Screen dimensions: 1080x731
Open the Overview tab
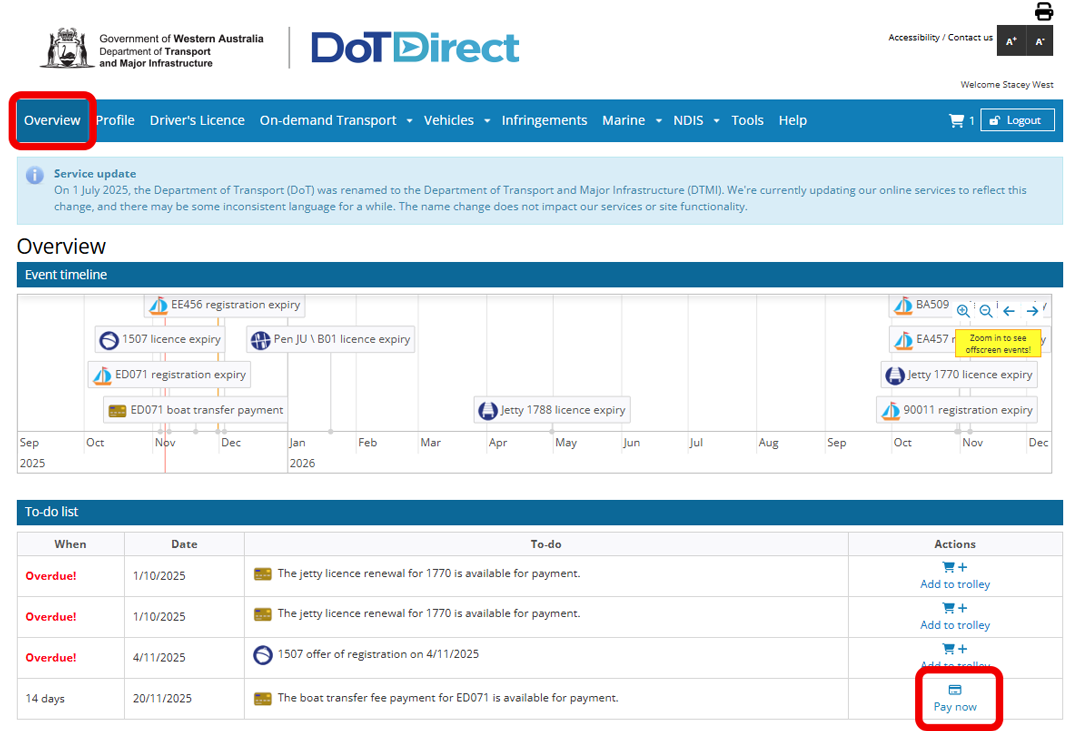(x=52, y=121)
